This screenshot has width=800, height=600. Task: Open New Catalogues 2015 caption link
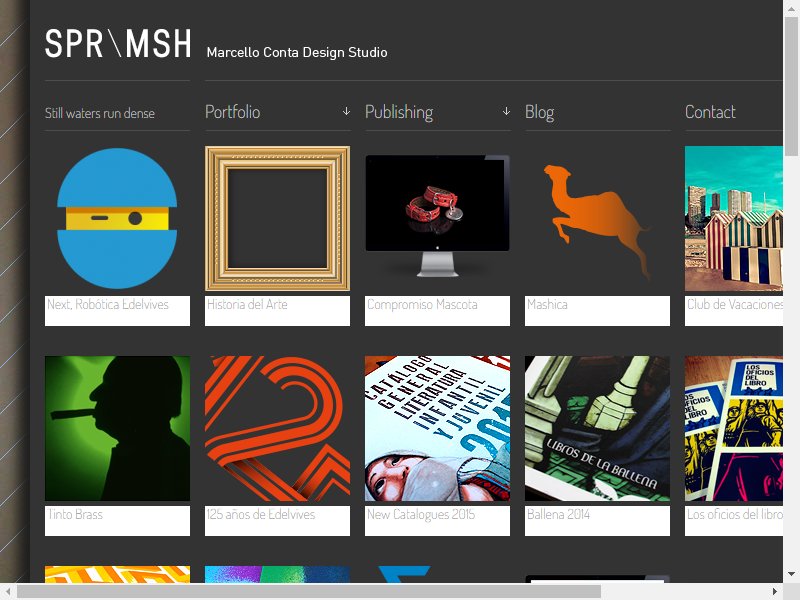421,514
